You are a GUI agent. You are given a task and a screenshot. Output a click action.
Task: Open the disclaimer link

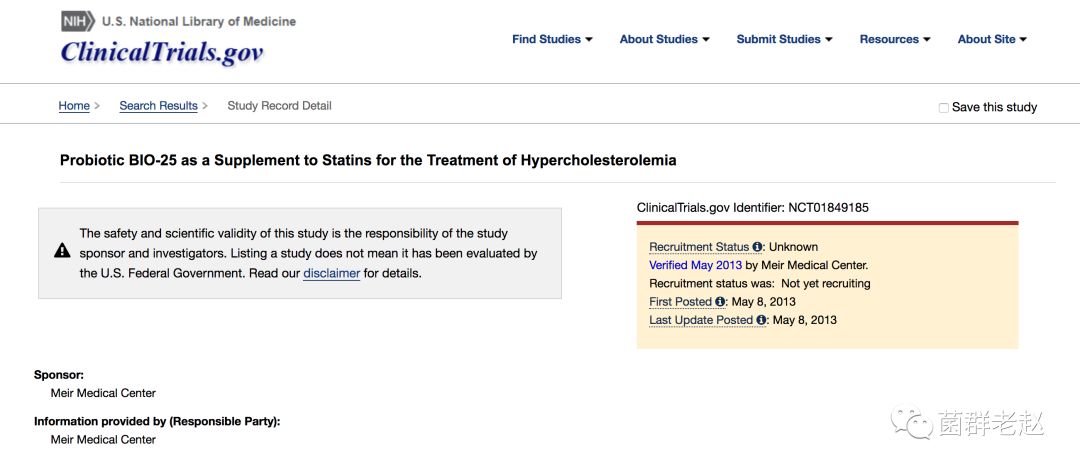tap(331, 273)
